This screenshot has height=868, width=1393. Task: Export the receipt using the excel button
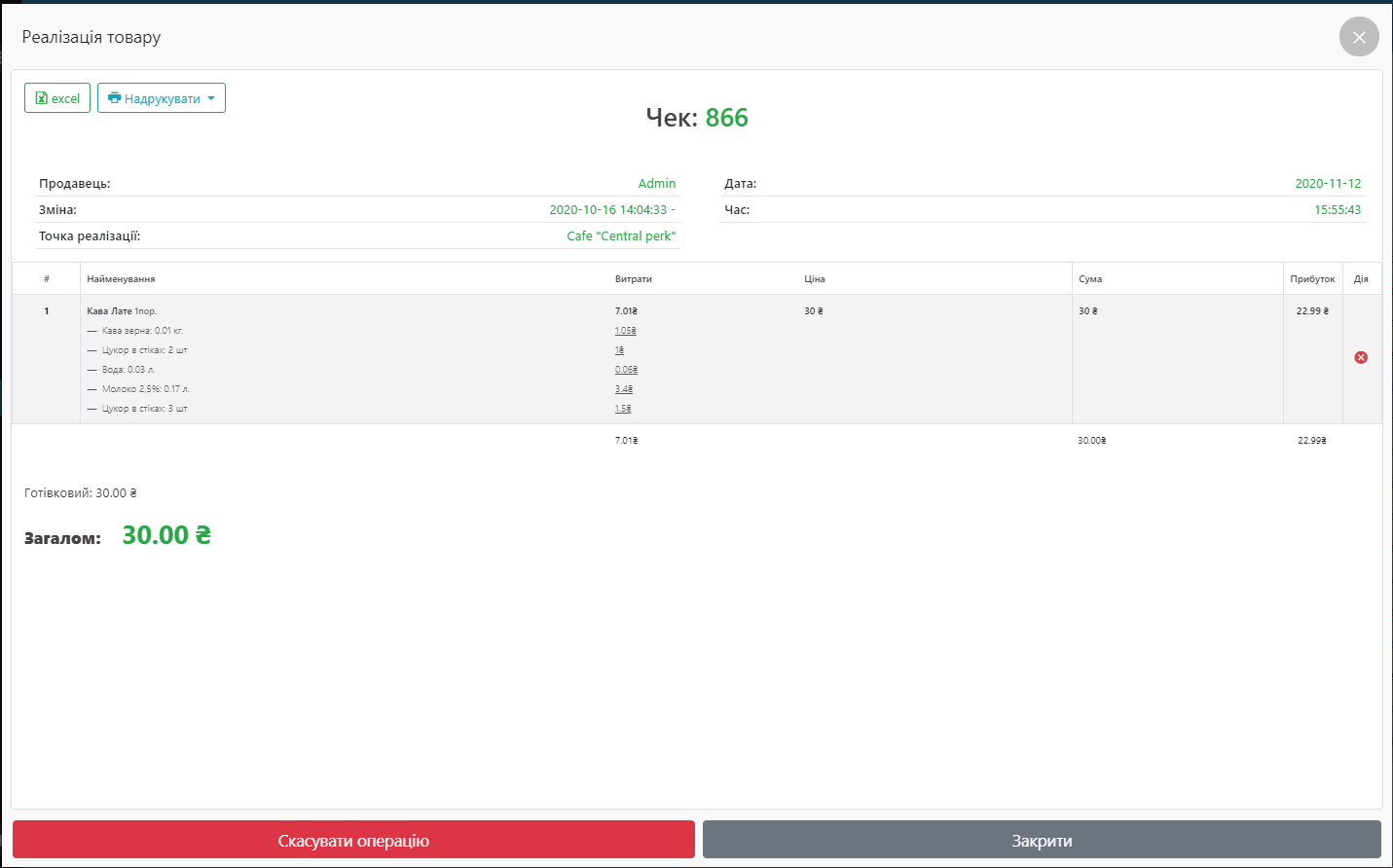[x=57, y=98]
